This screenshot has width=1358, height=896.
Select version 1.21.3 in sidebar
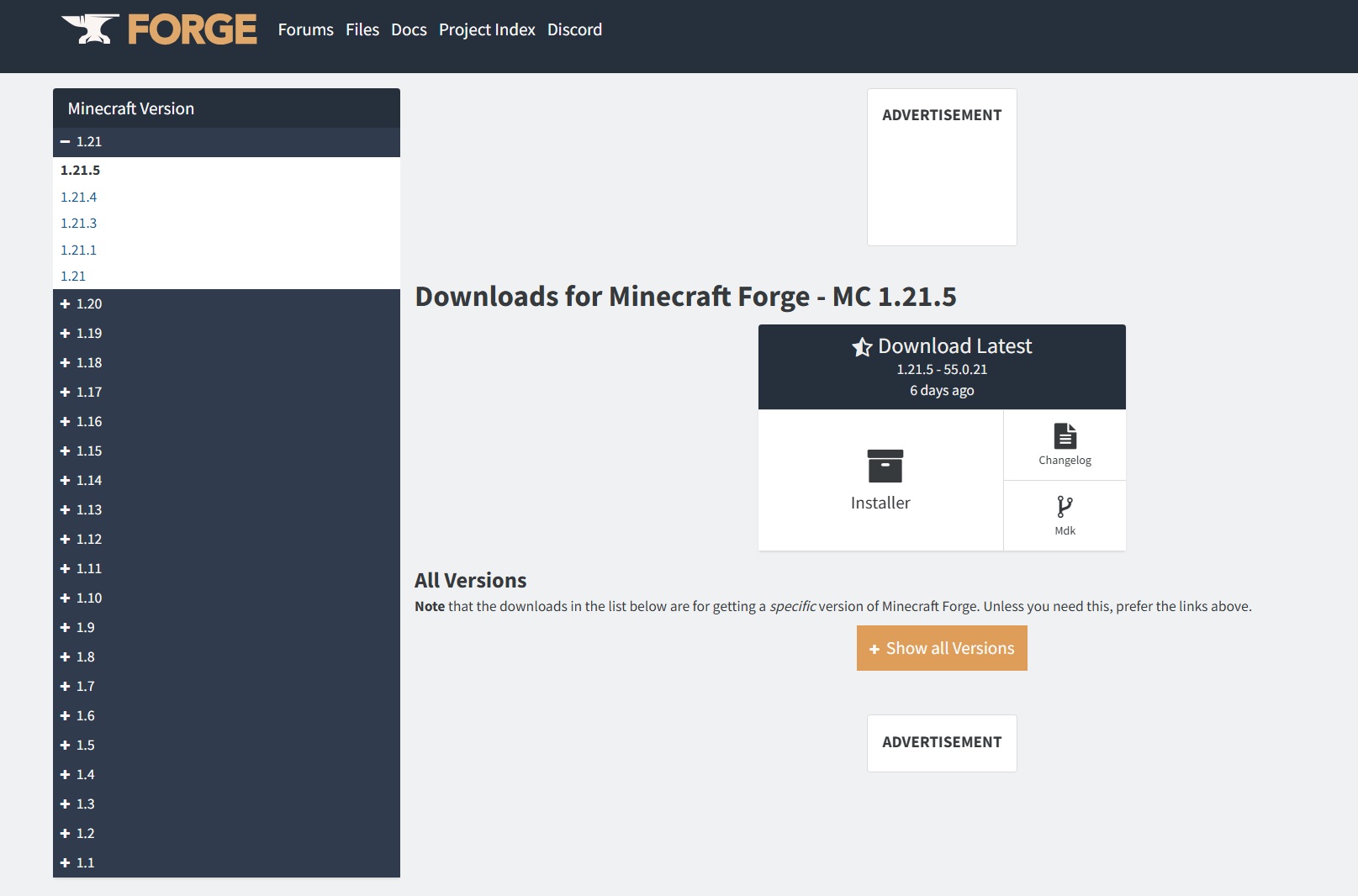coord(79,223)
